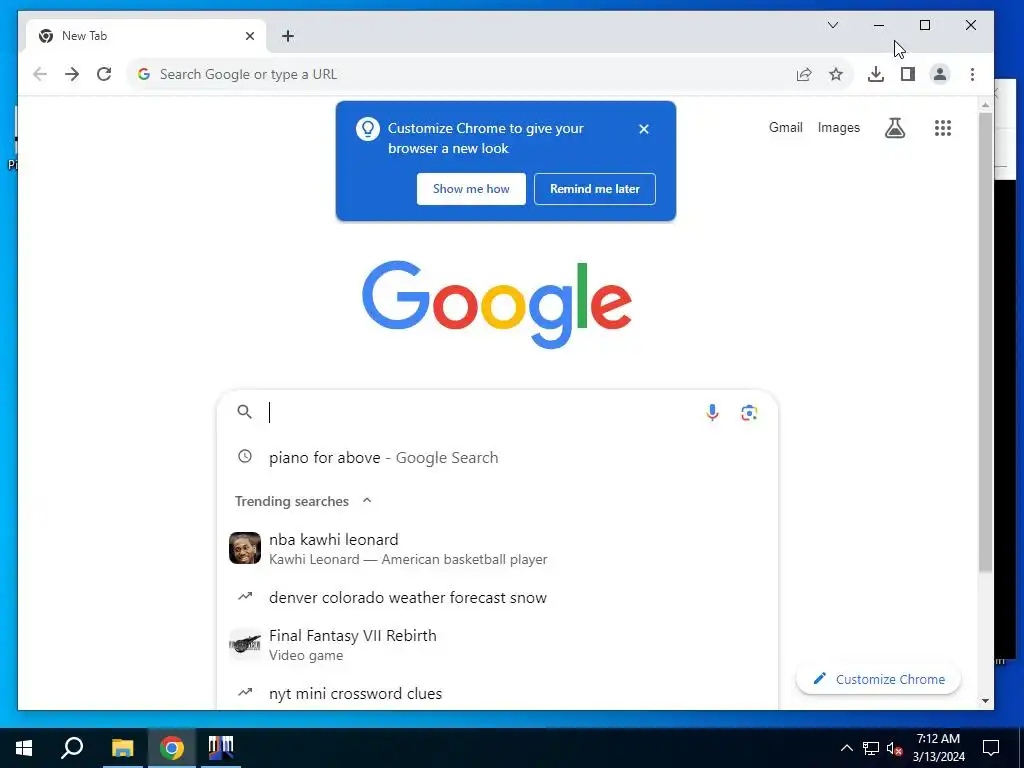
Task: Go forward with the forward arrow
Action: (72, 74)
